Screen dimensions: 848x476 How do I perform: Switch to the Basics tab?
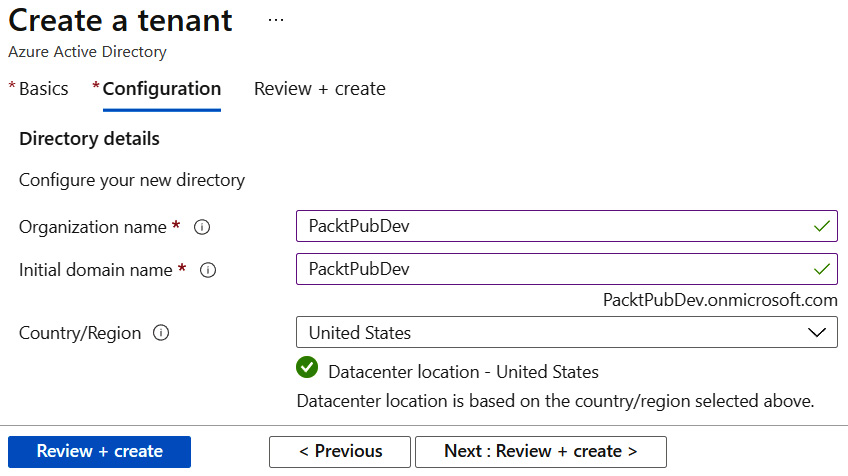(39, 89)
